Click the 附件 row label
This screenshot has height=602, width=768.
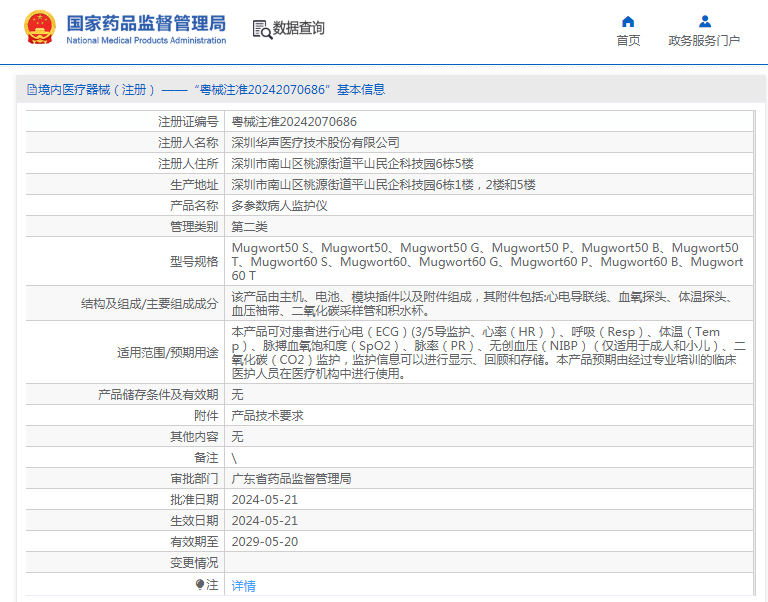coord(206,416)
